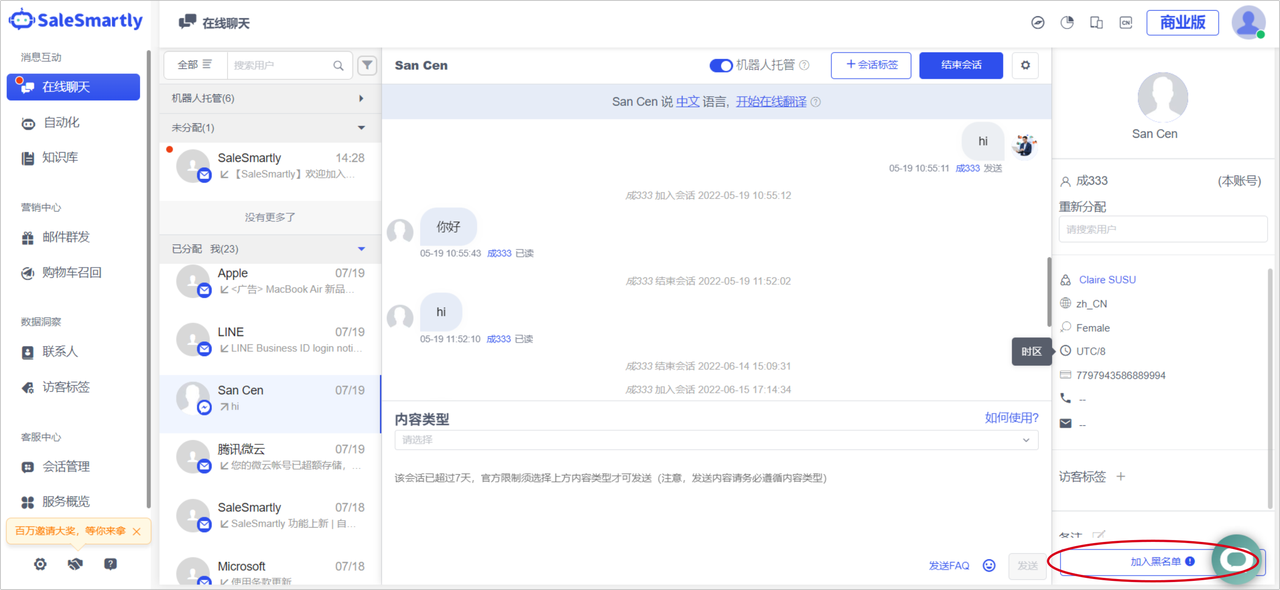Expand the 机器人托管(6) group
The image size is (1280, 590).
361,98
